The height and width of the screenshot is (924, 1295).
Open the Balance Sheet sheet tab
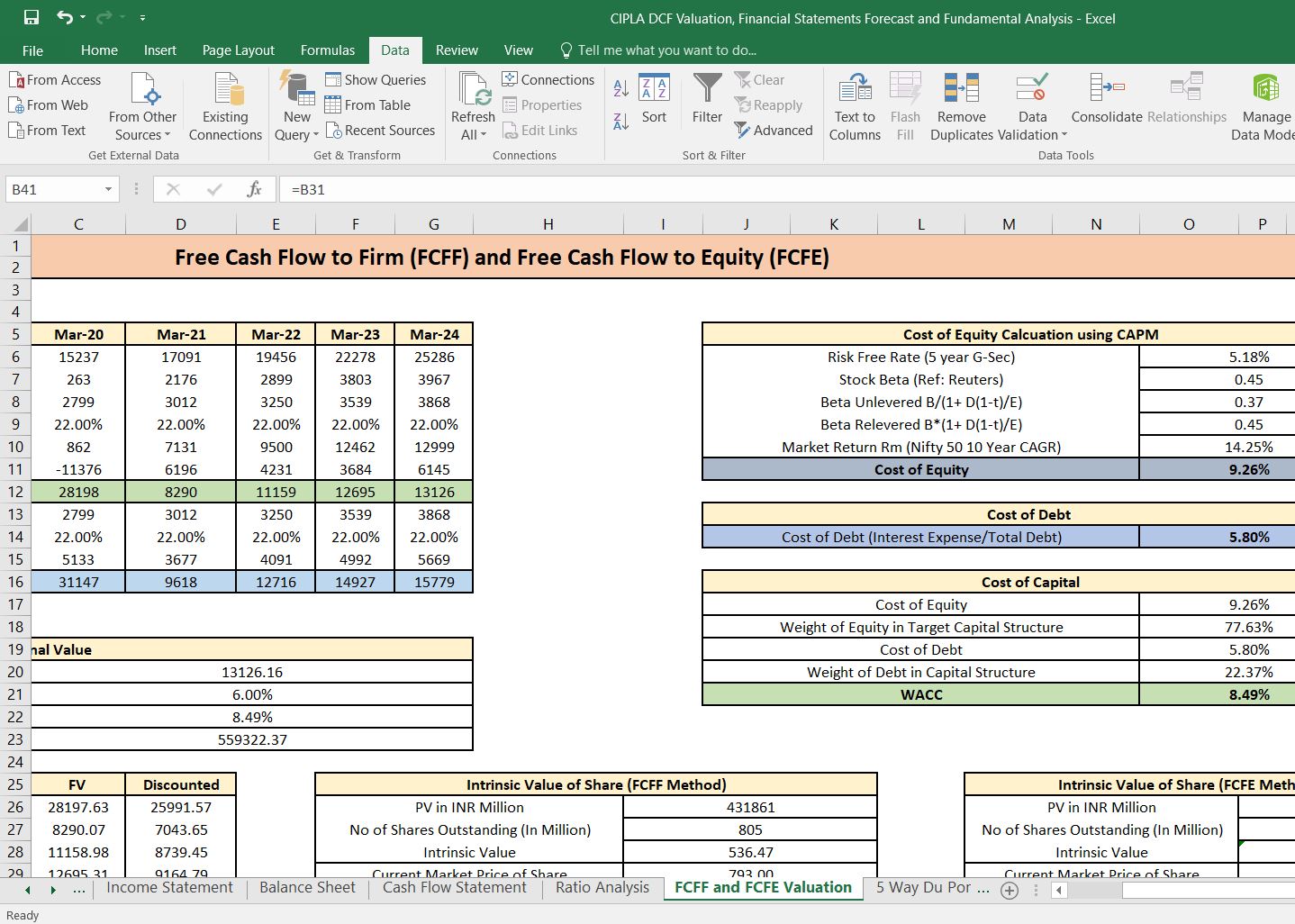(307, 887)
